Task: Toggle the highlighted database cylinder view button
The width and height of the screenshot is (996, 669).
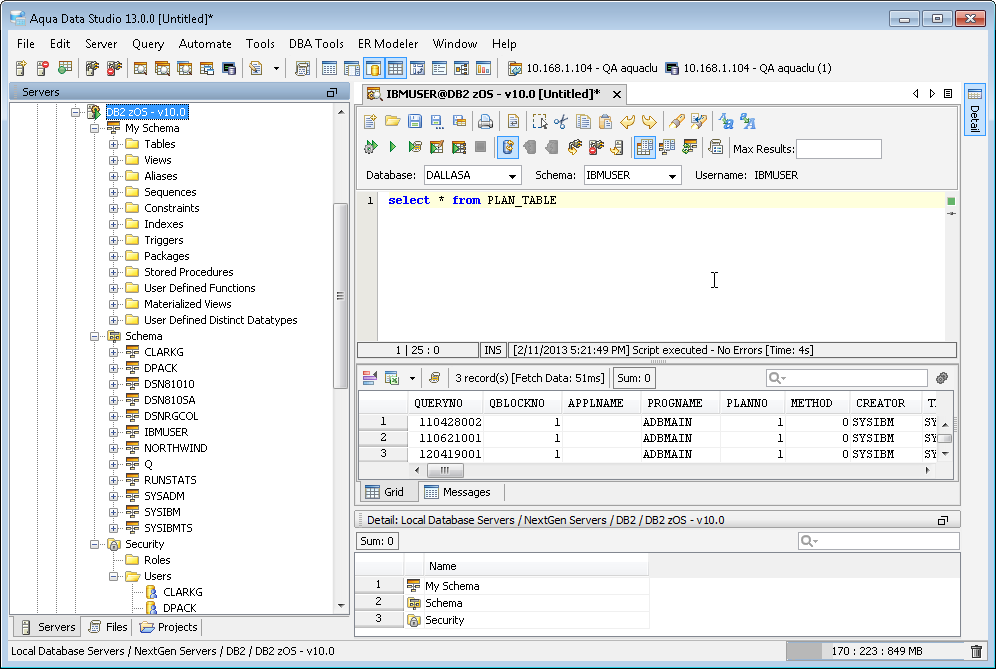Action: 374,68
